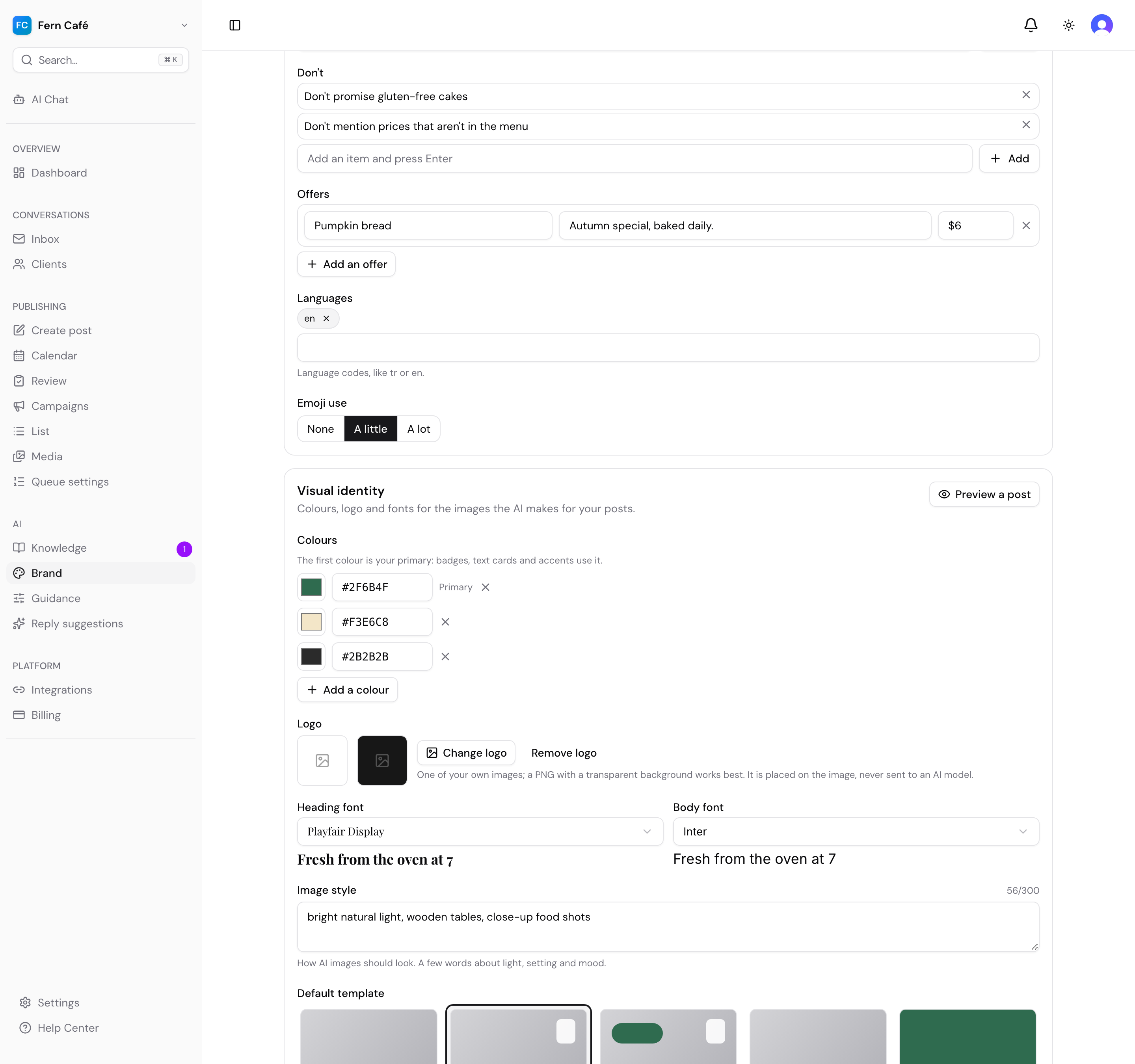This screenshot has height=1064, width=1135.
Task: Click Change logo
Action: 466,752
